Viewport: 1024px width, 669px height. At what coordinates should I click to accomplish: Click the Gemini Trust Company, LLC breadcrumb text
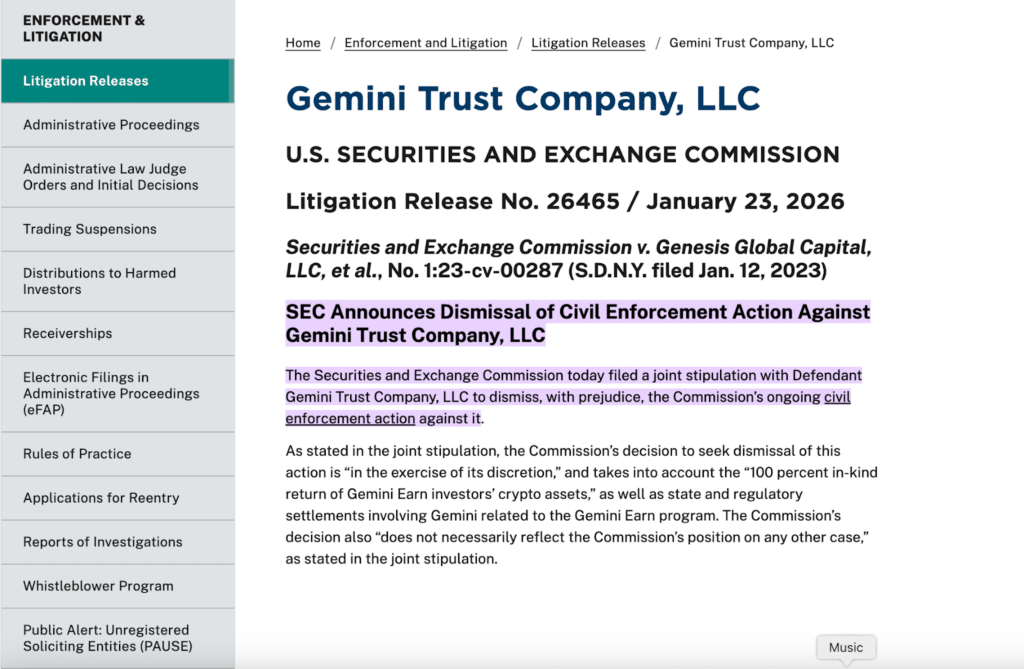749,43
